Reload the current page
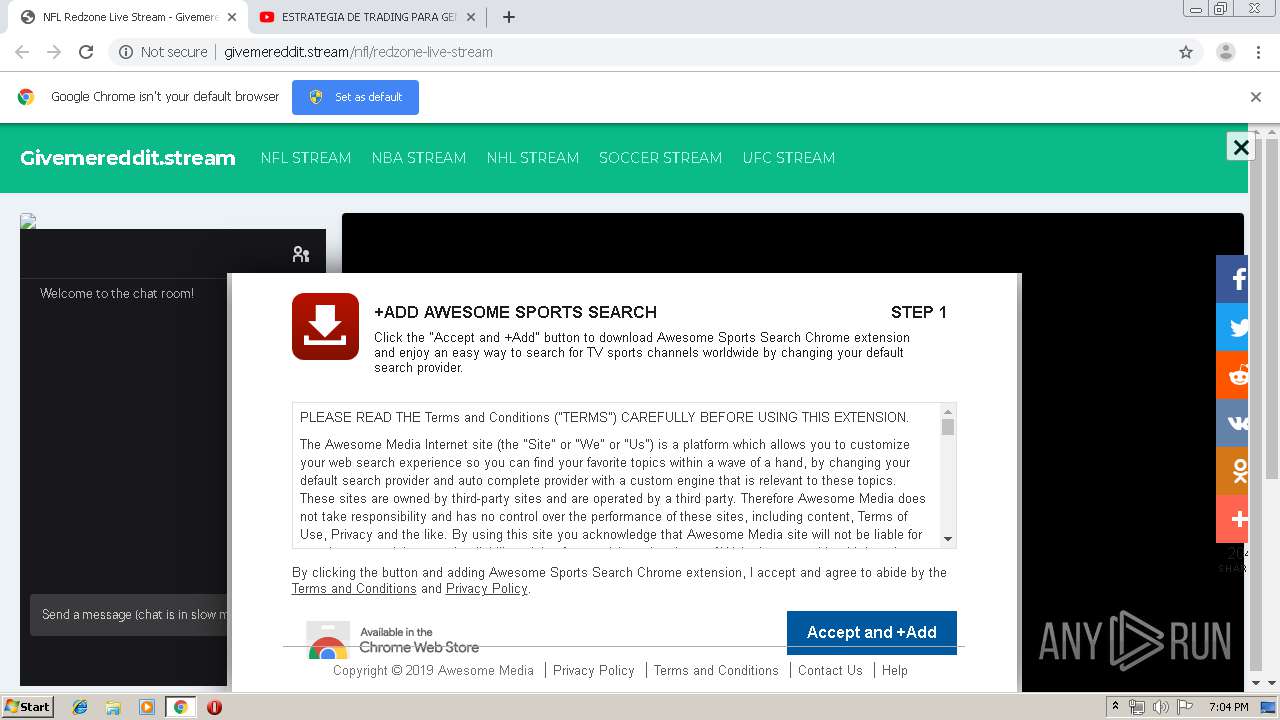The width and height of the screenshot is (1280, 720). (x=86, y=52)
